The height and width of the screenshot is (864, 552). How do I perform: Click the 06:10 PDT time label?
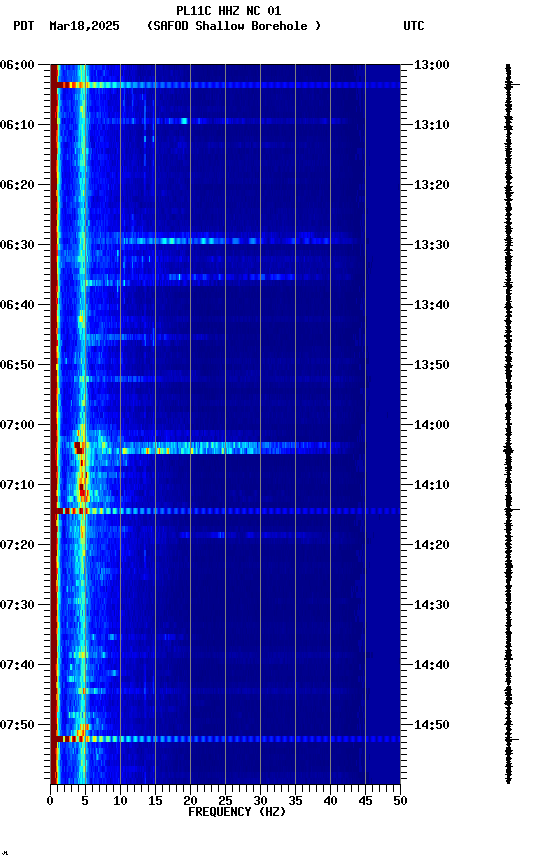(17, 125)
